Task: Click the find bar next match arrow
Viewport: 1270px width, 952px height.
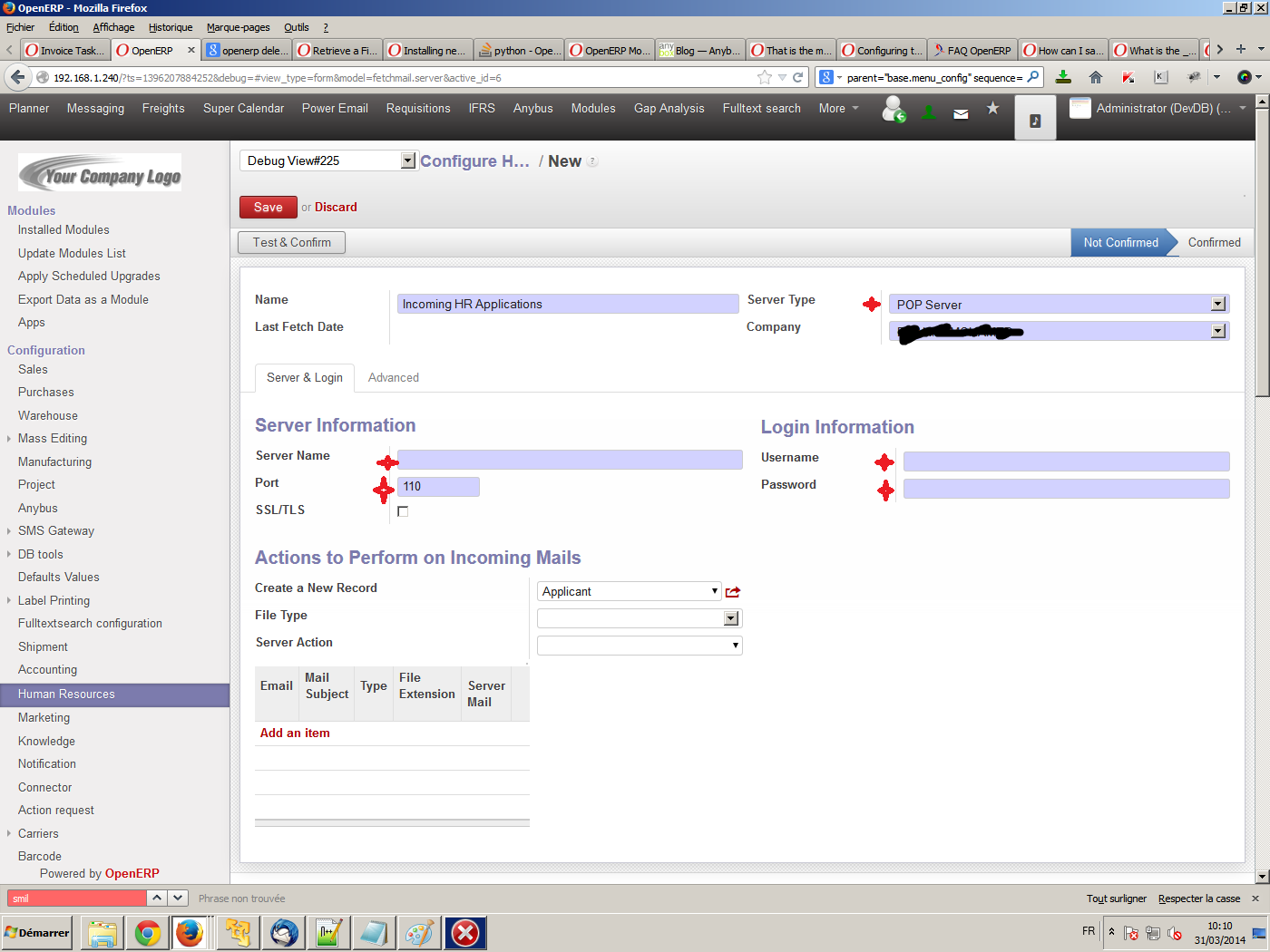Action: pyautogui.click(x=178, y=898)
